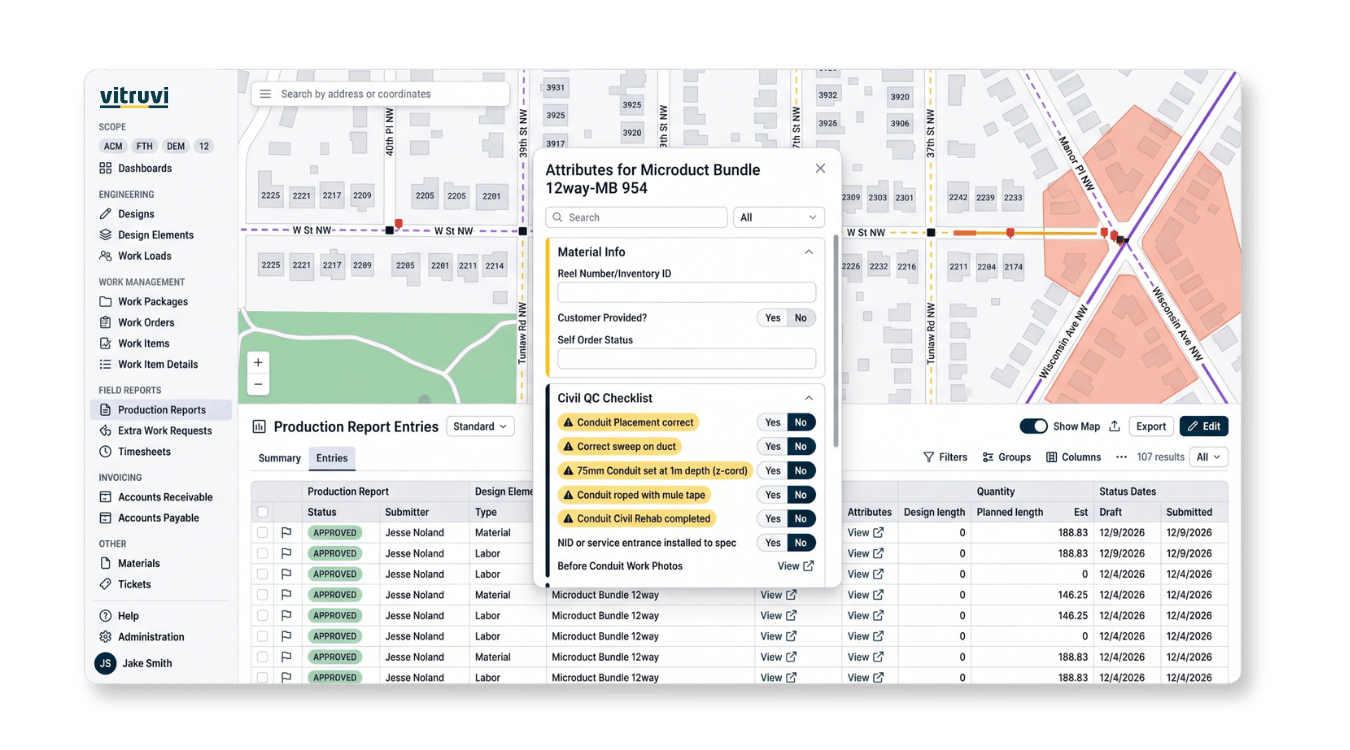View Before Conduit Work Photos link

click(795, 566)
